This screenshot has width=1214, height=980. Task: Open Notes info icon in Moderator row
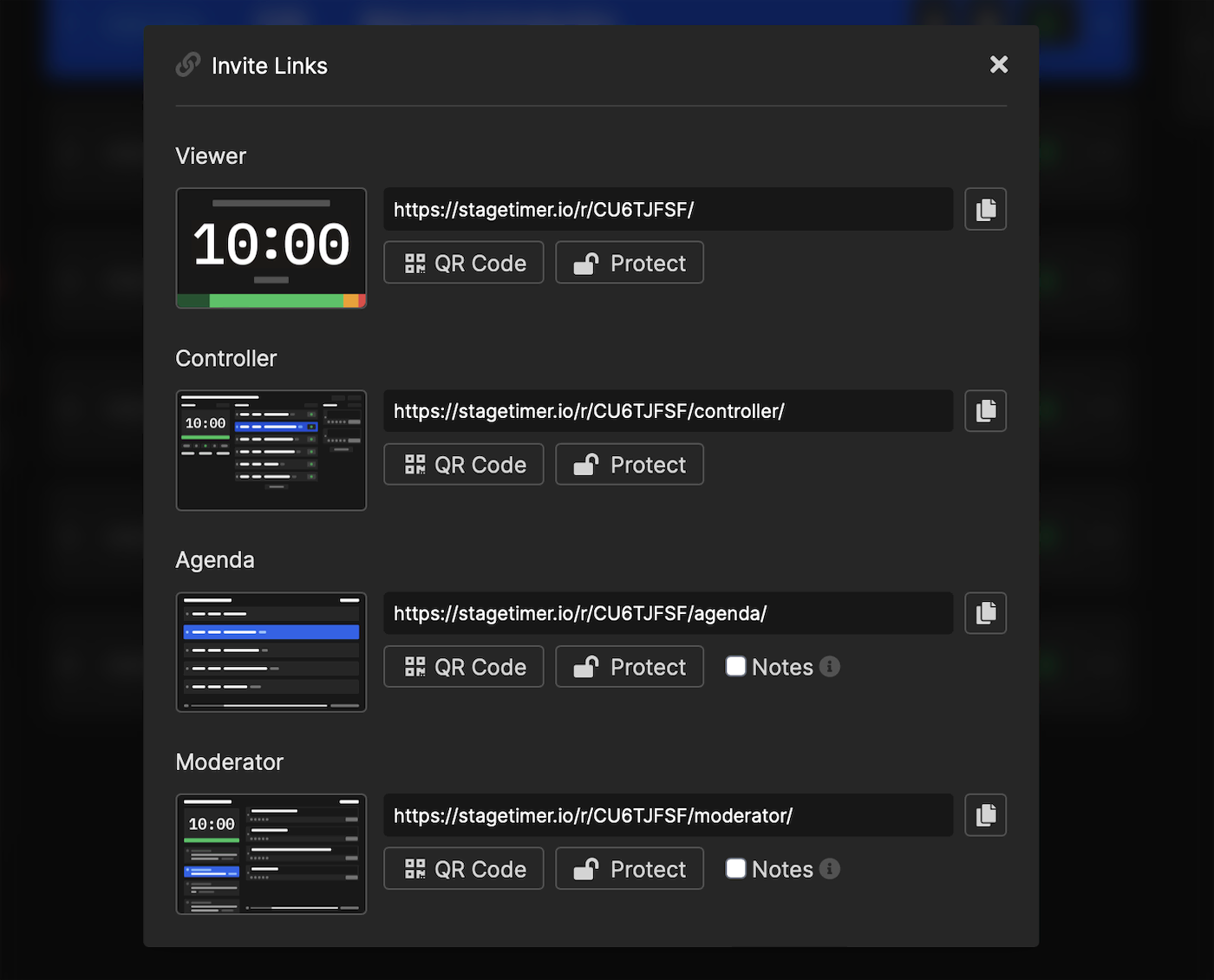(830, 868)
